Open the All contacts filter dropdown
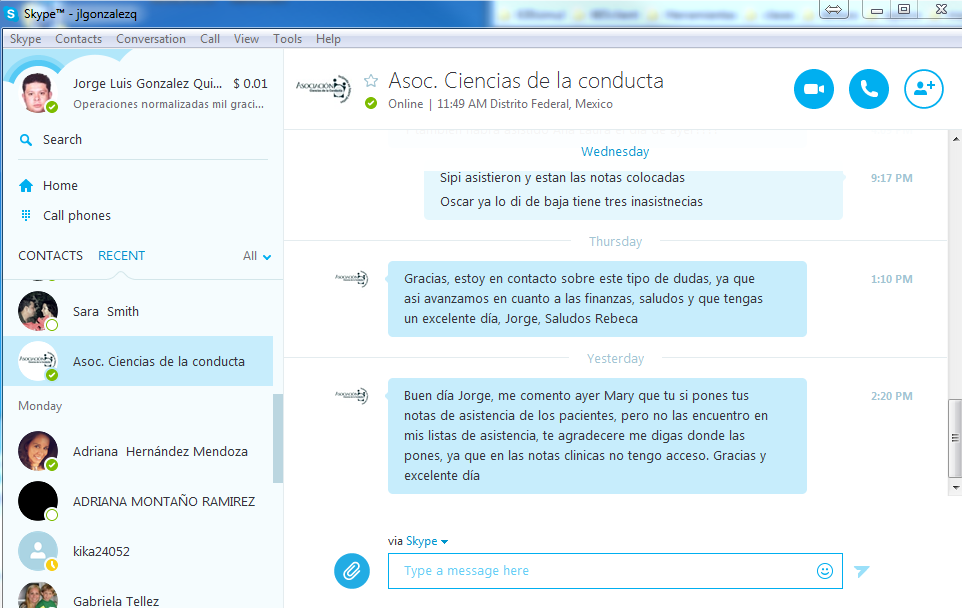 (x=257, y=256)
